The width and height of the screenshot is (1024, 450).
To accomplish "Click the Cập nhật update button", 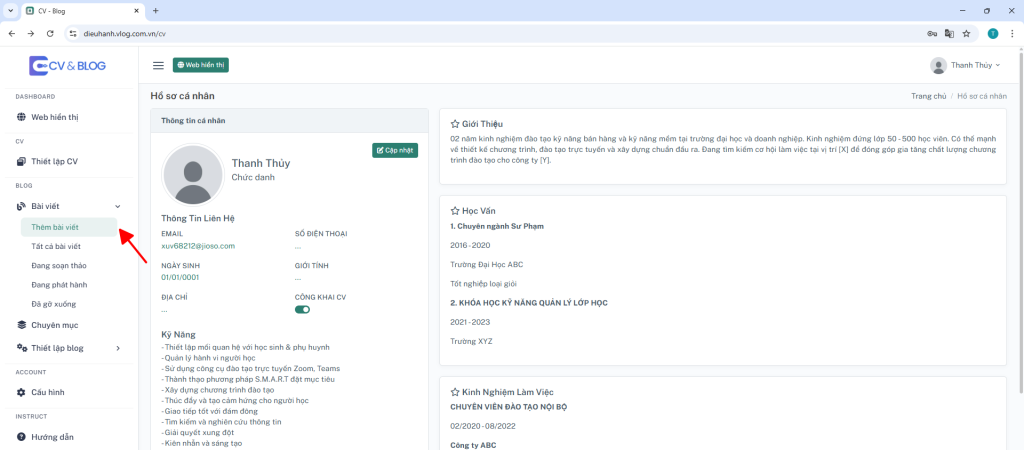I will click(394, 150).
